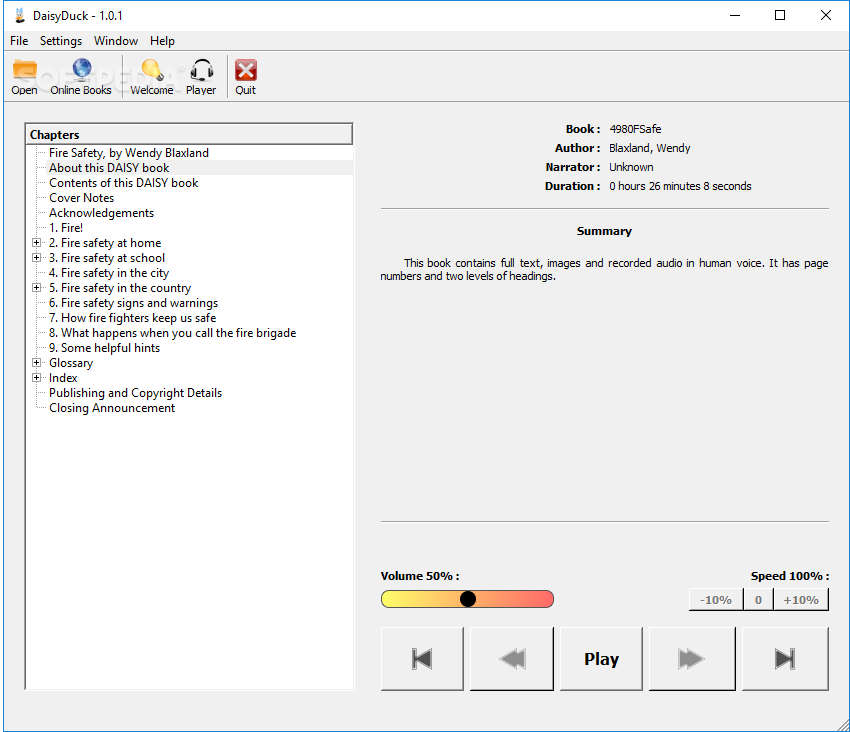This screenshot has width=850, height=732.
Task: Start playback with the Play button
Action: click(x=601, y=659)
